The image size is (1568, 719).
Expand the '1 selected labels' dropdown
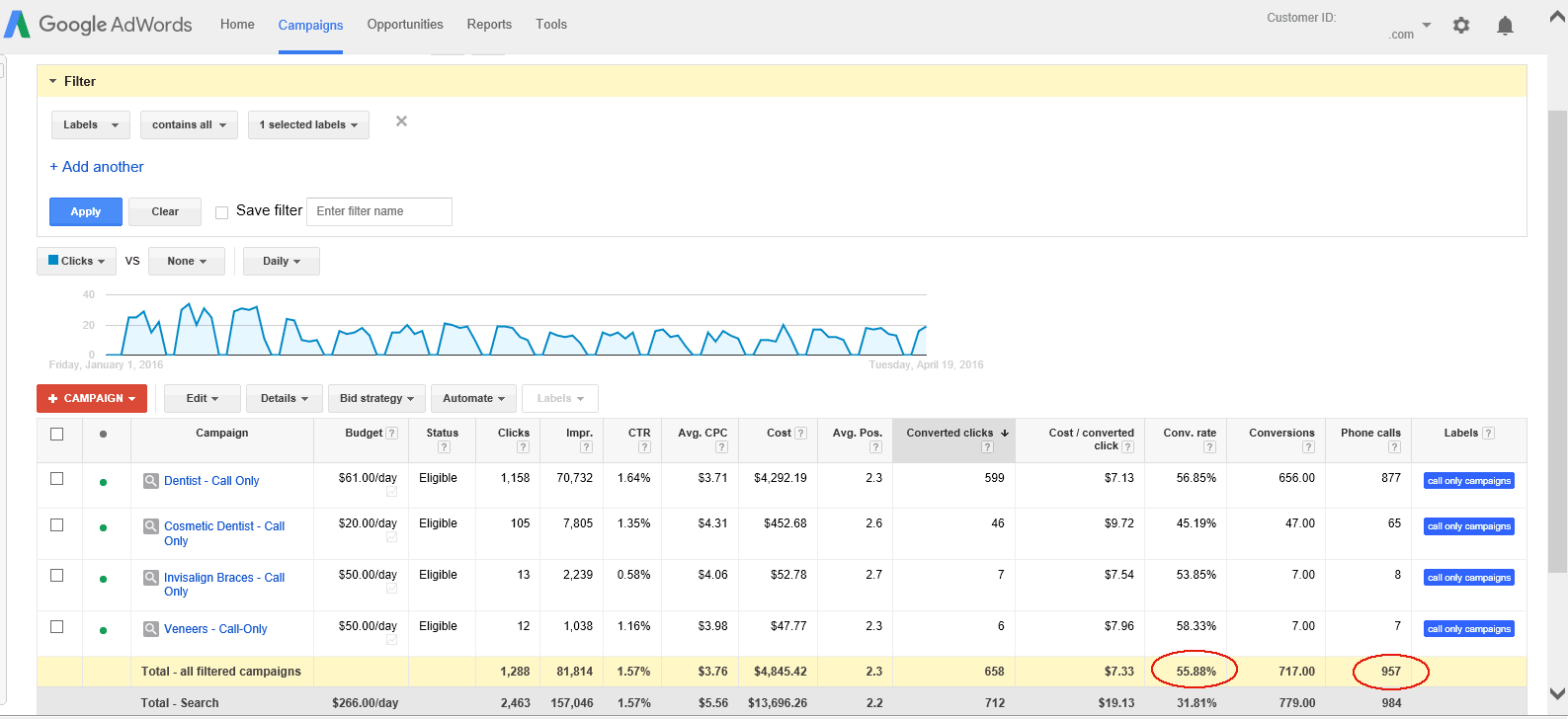pos(308,125)
